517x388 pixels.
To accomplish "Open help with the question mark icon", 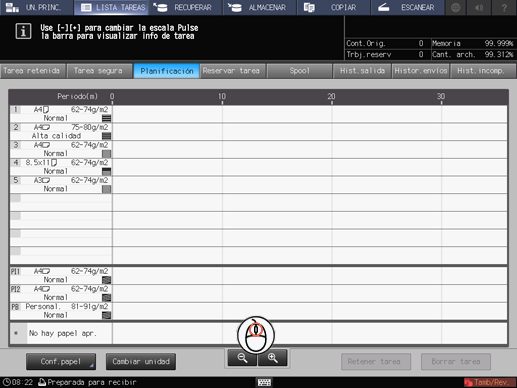I will (x=504, y=7).
